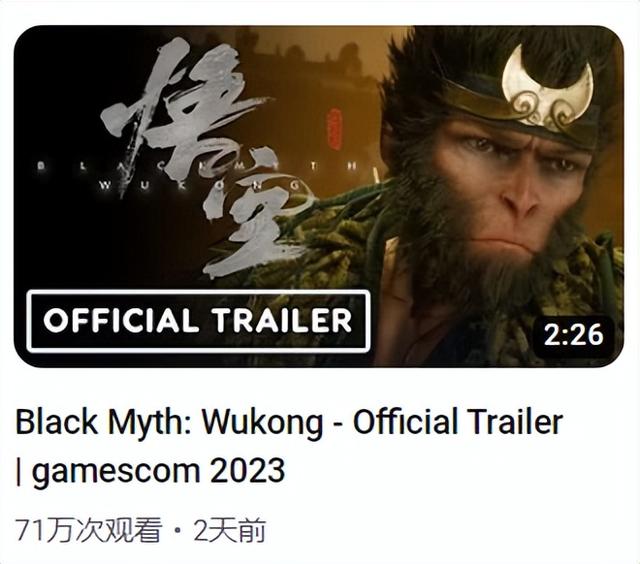Click the word TRAILER inside the banner
This screenshot has height=564, width=640.
click(282, 321)
